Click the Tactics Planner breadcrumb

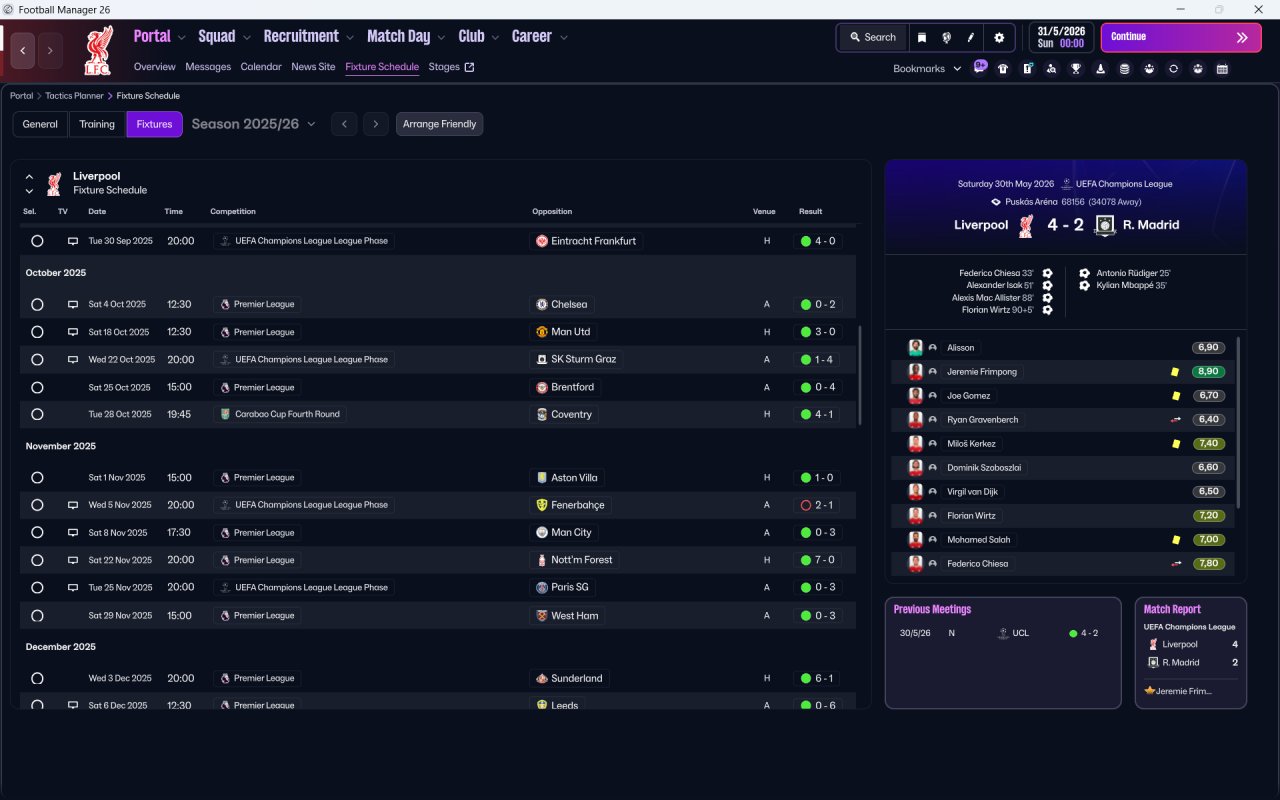coord(74,96)
